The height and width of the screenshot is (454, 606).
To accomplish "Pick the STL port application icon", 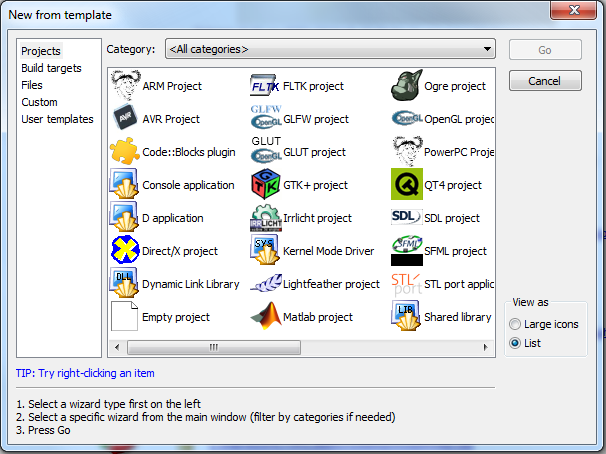I will coord(407,284).
